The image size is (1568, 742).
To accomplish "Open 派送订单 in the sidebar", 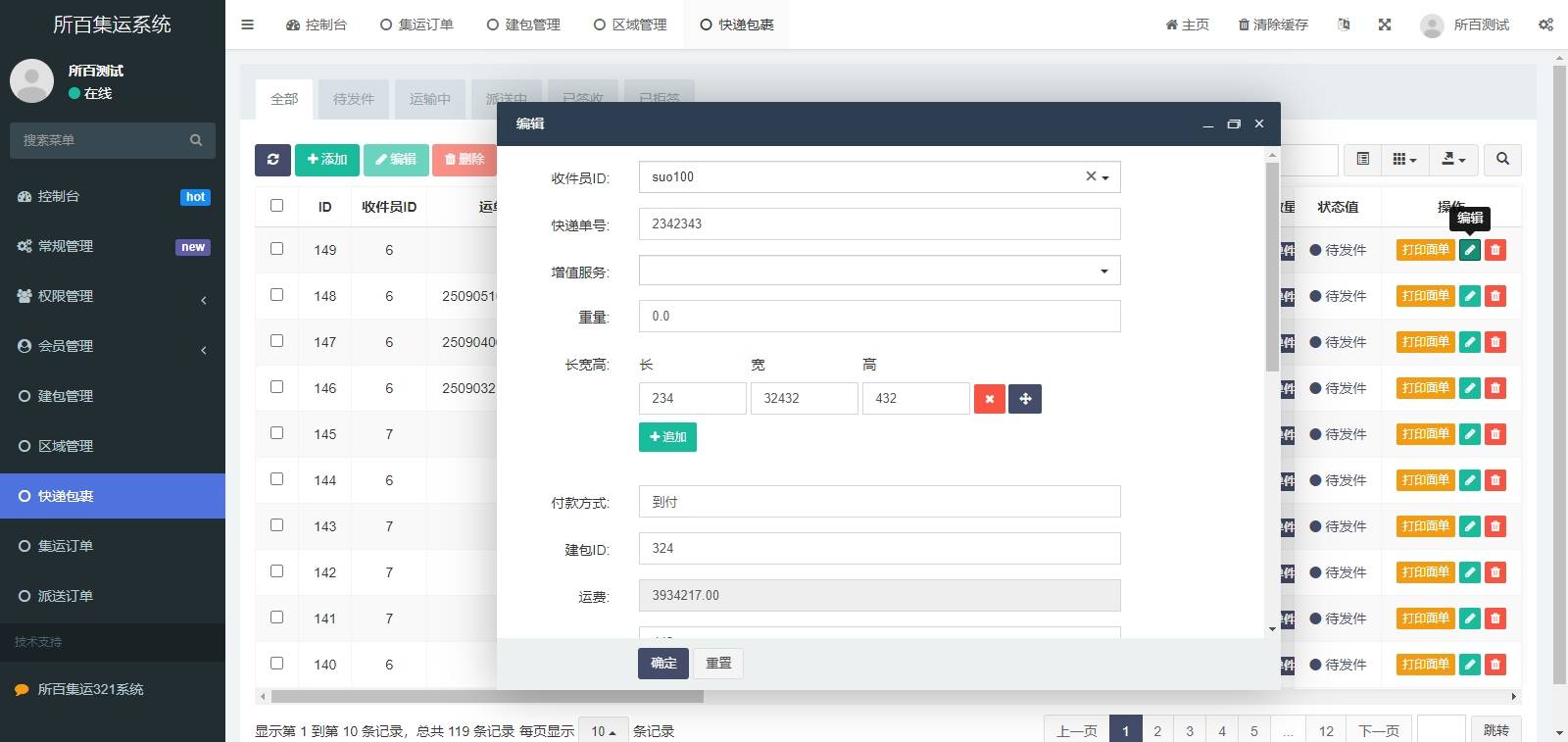I will 66,596.
